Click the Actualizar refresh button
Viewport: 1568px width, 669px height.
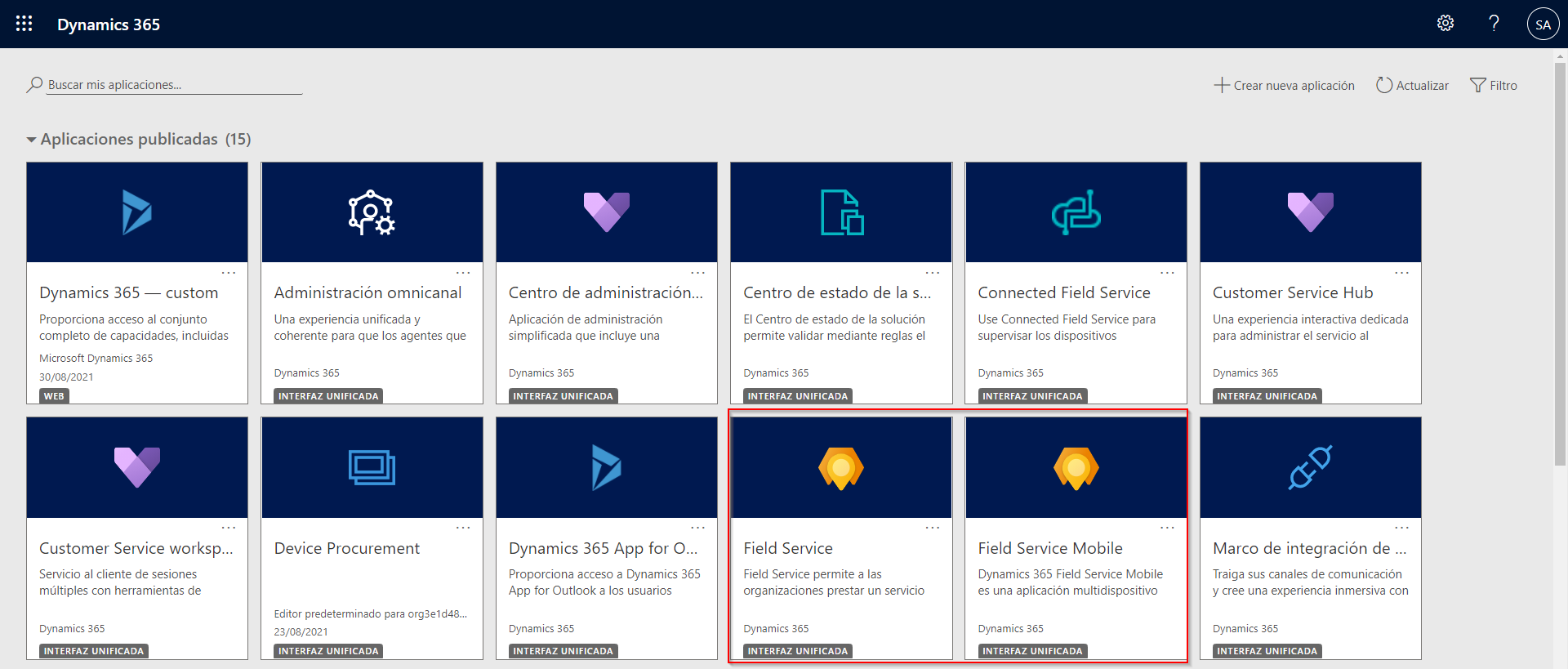tap(1412, 85)
